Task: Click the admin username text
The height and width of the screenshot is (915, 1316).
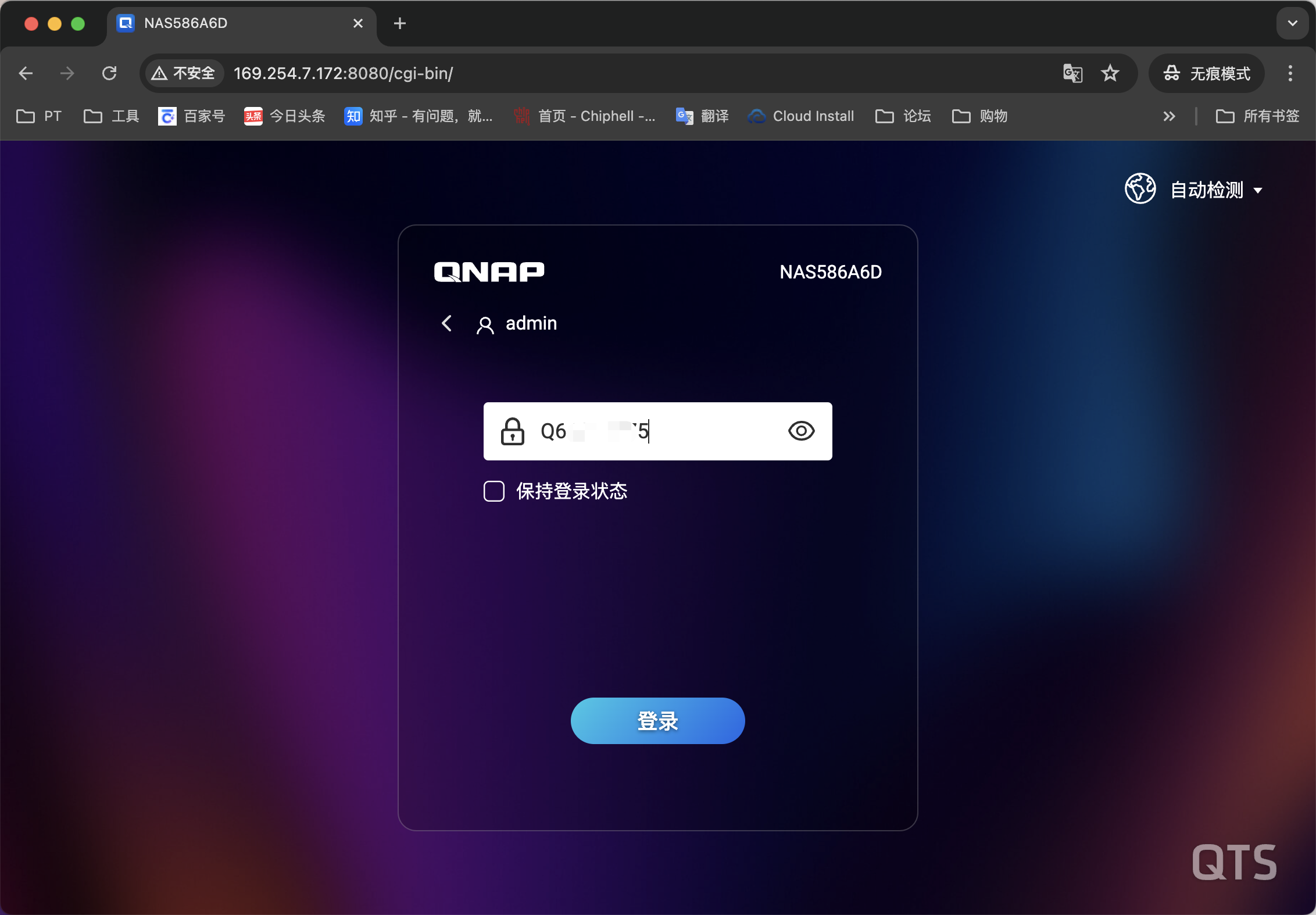Action: pos(531,323)
